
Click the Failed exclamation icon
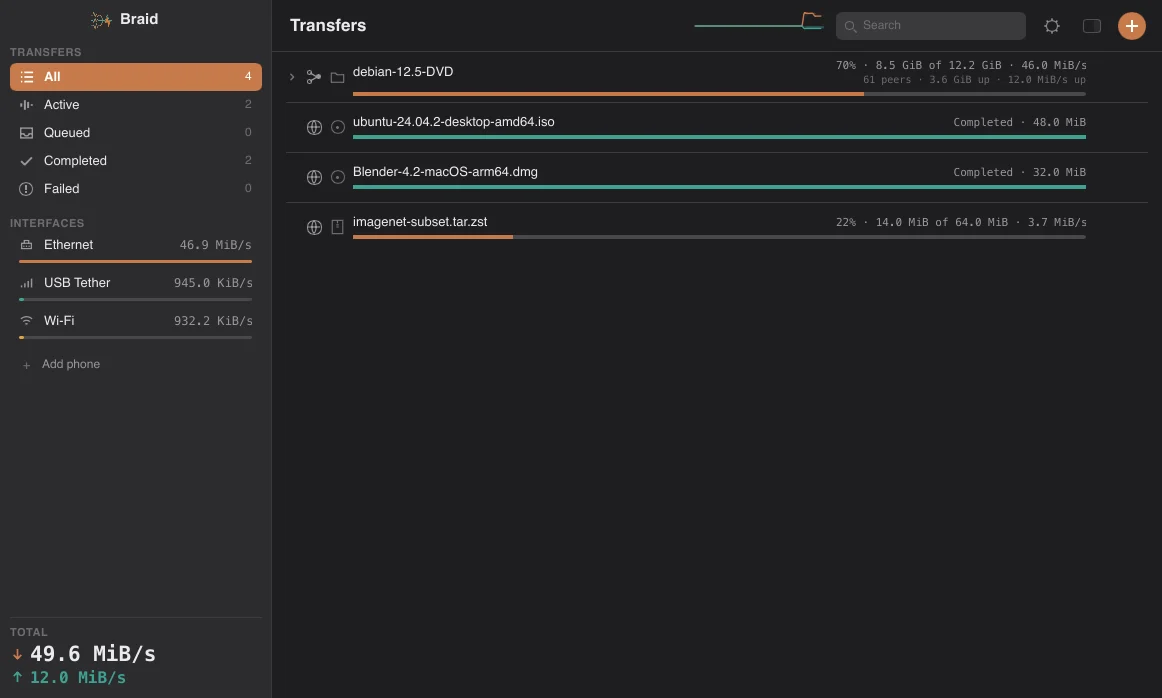tap(26, 189)
